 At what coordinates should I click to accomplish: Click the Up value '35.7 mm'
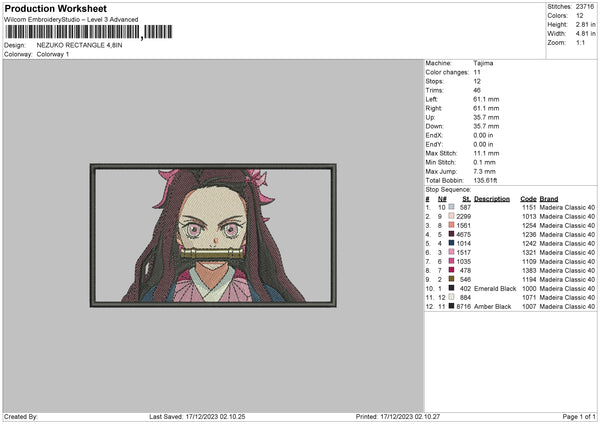click(x=486, y=117)
